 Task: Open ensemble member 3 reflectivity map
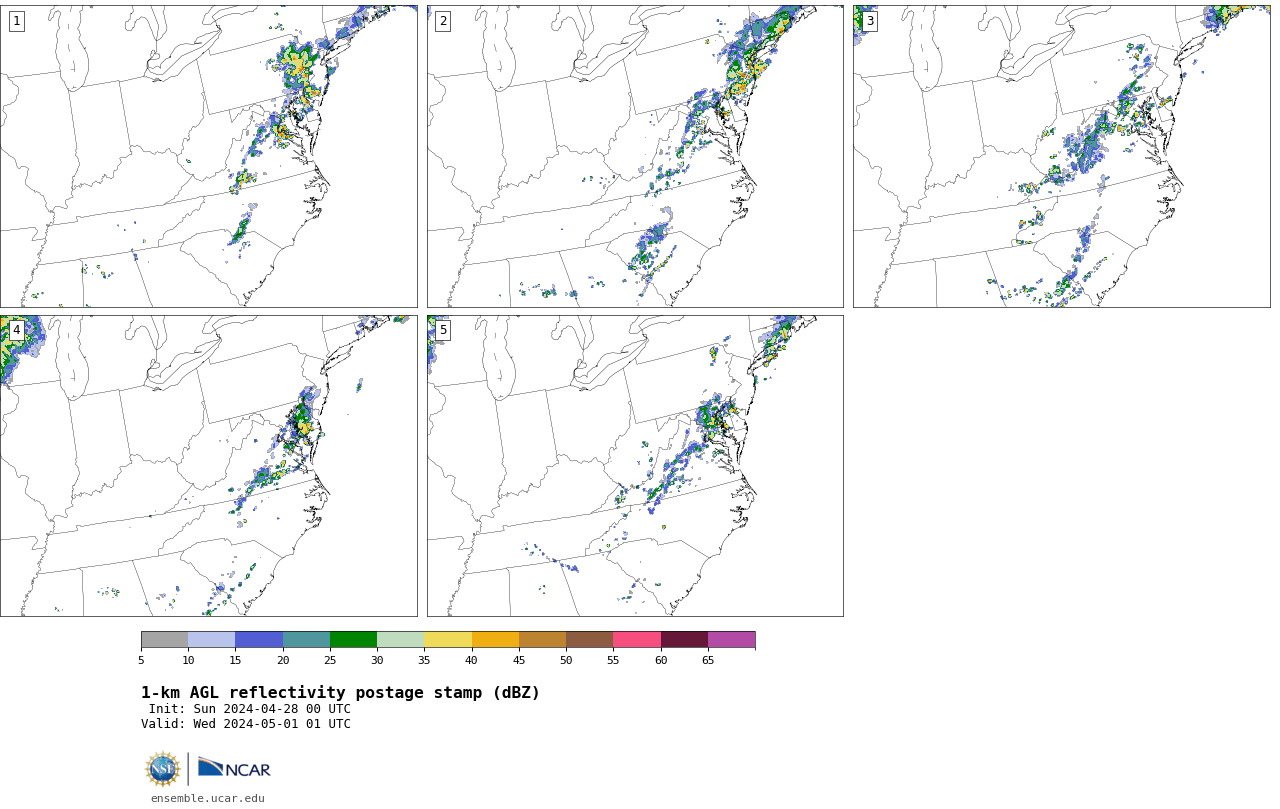pyautogui.click(x=1061, y=156)
